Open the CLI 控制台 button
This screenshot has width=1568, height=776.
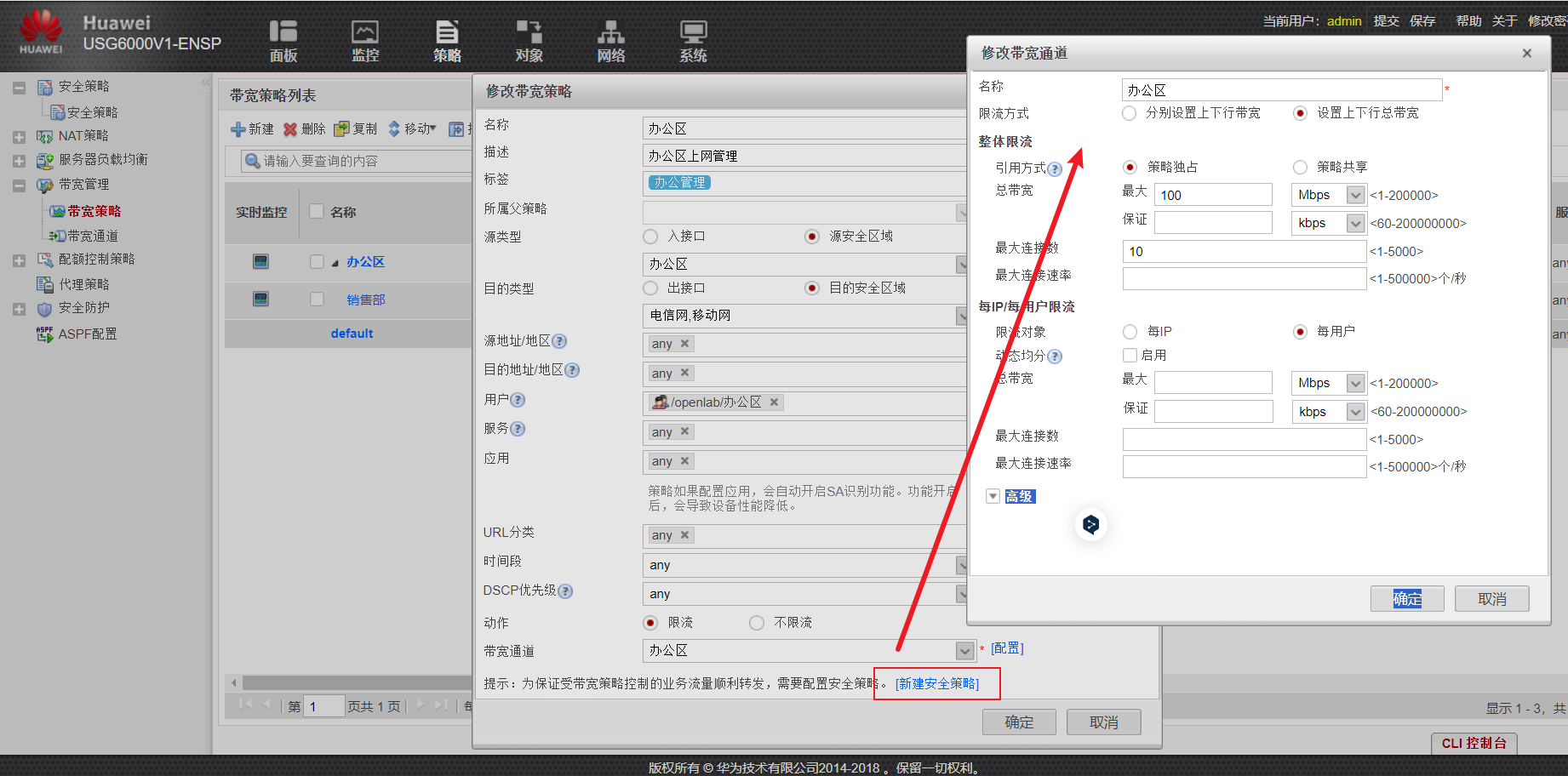tap(1474, 743)
